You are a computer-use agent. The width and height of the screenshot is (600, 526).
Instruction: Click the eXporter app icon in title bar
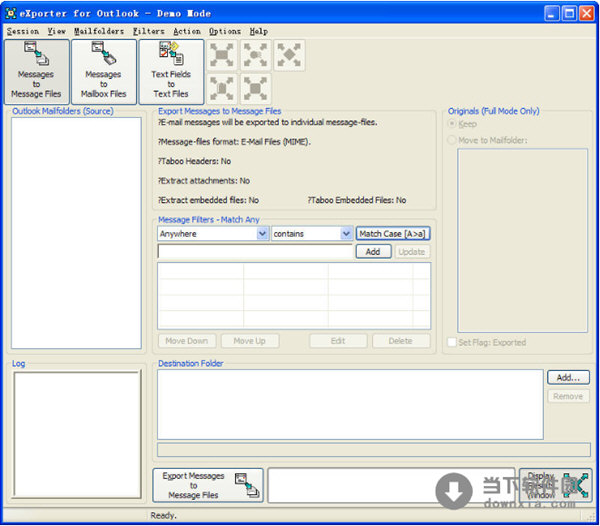click(11, 13)
